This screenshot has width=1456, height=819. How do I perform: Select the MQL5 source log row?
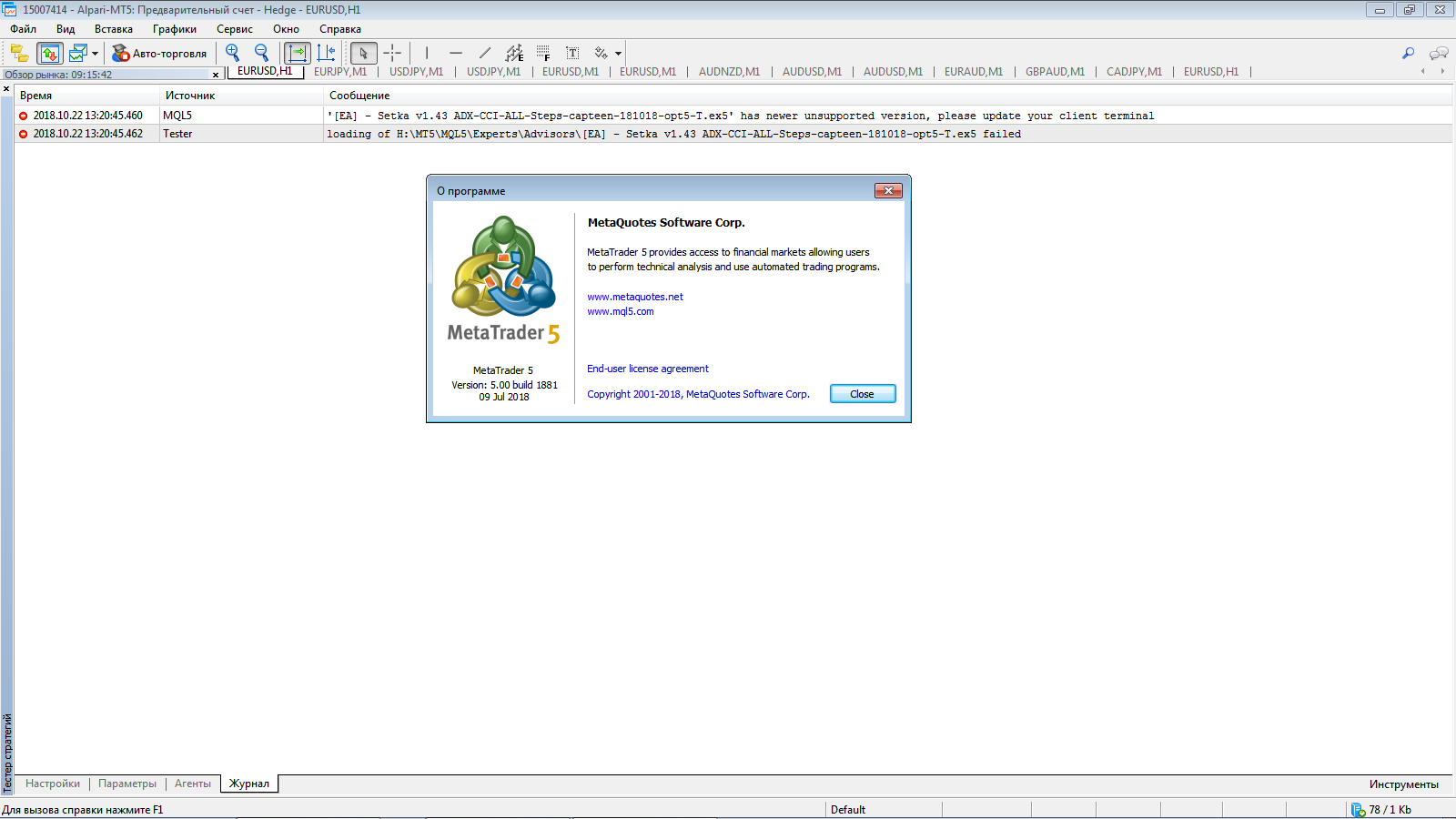coord(733,116)
